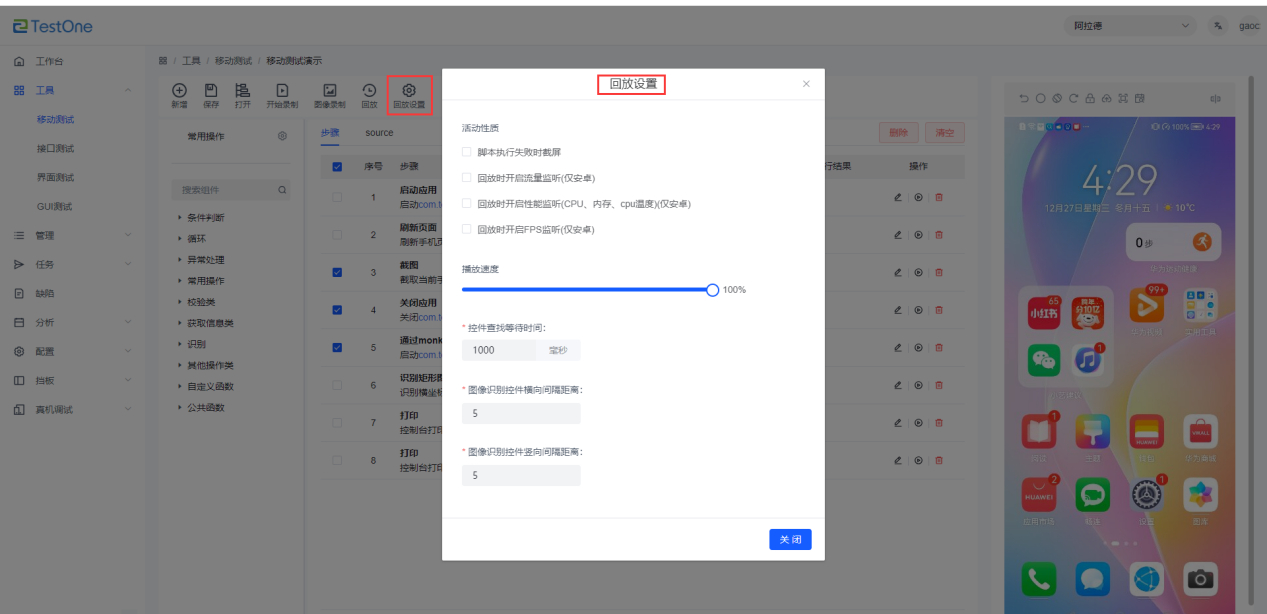Expand the 条件判断 tree node
1267x614 pixels.
click(x=205, y=217)
